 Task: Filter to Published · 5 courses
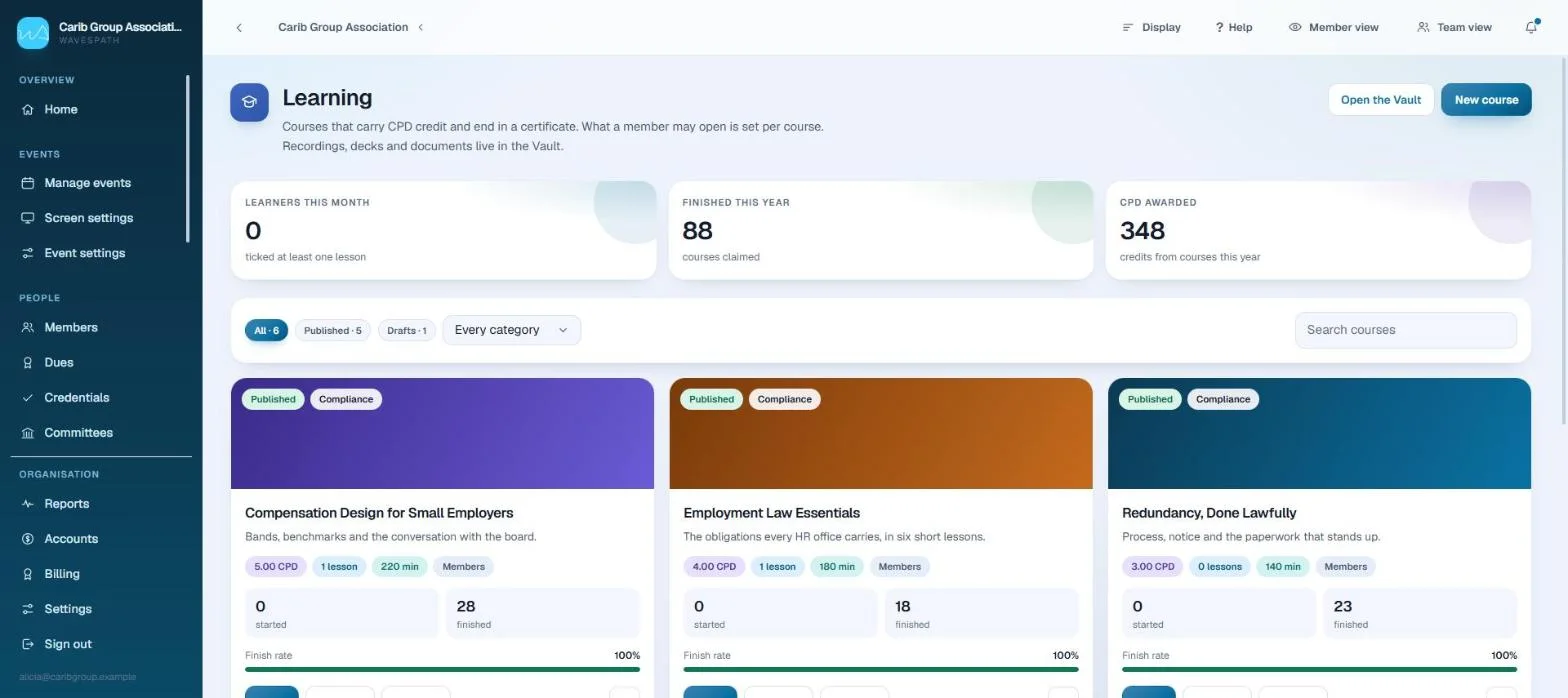tap(333, 330)
